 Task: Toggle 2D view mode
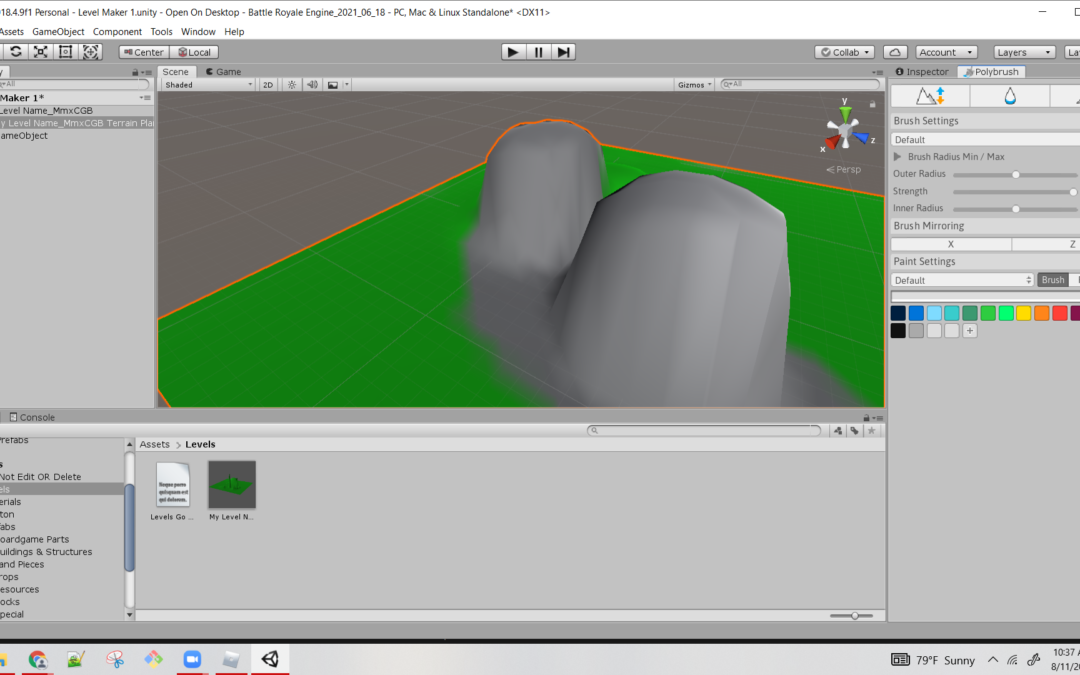pyautogui.click(x=268, y=85)
